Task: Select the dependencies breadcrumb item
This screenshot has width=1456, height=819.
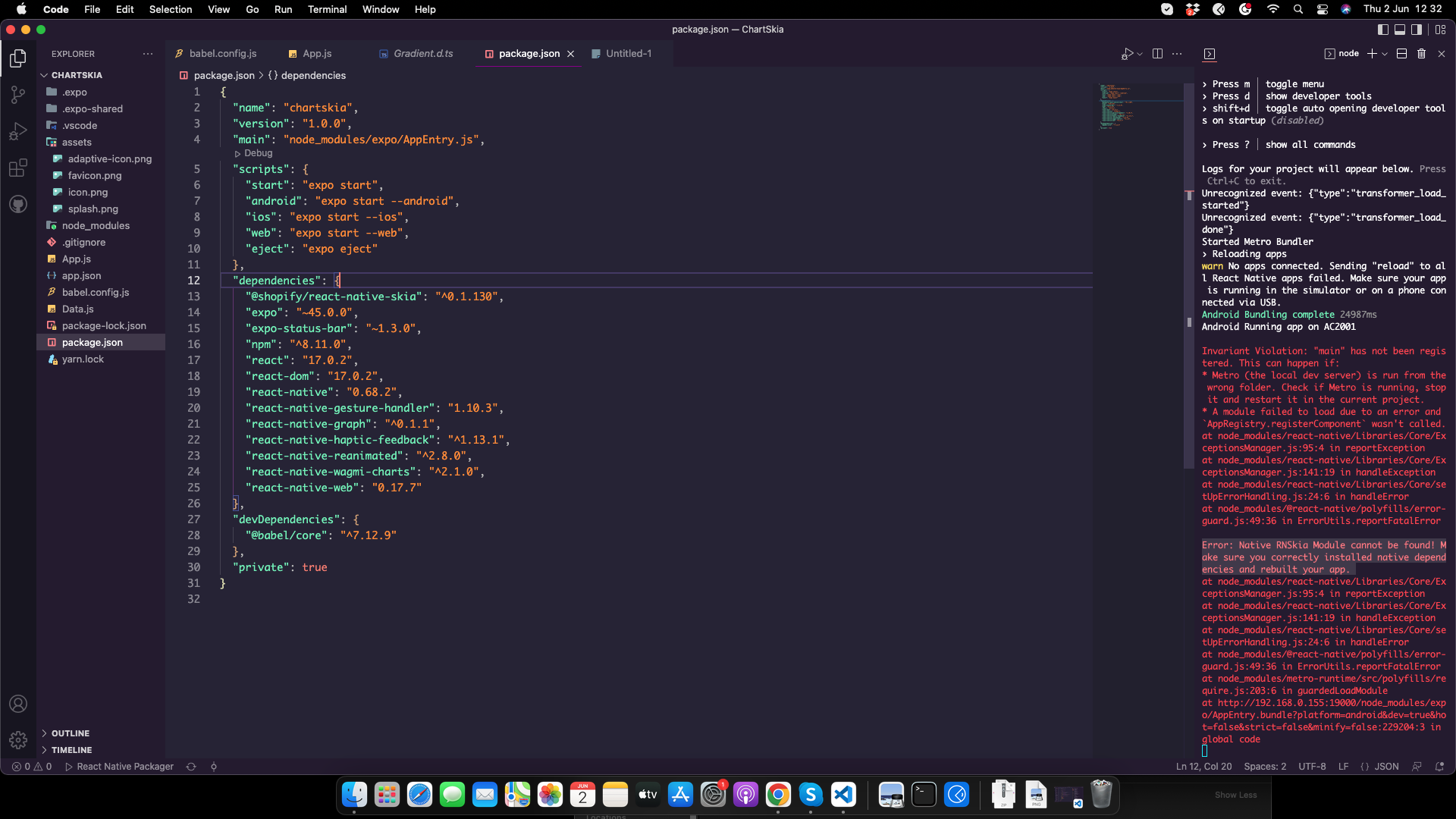Action: [314, 75]
